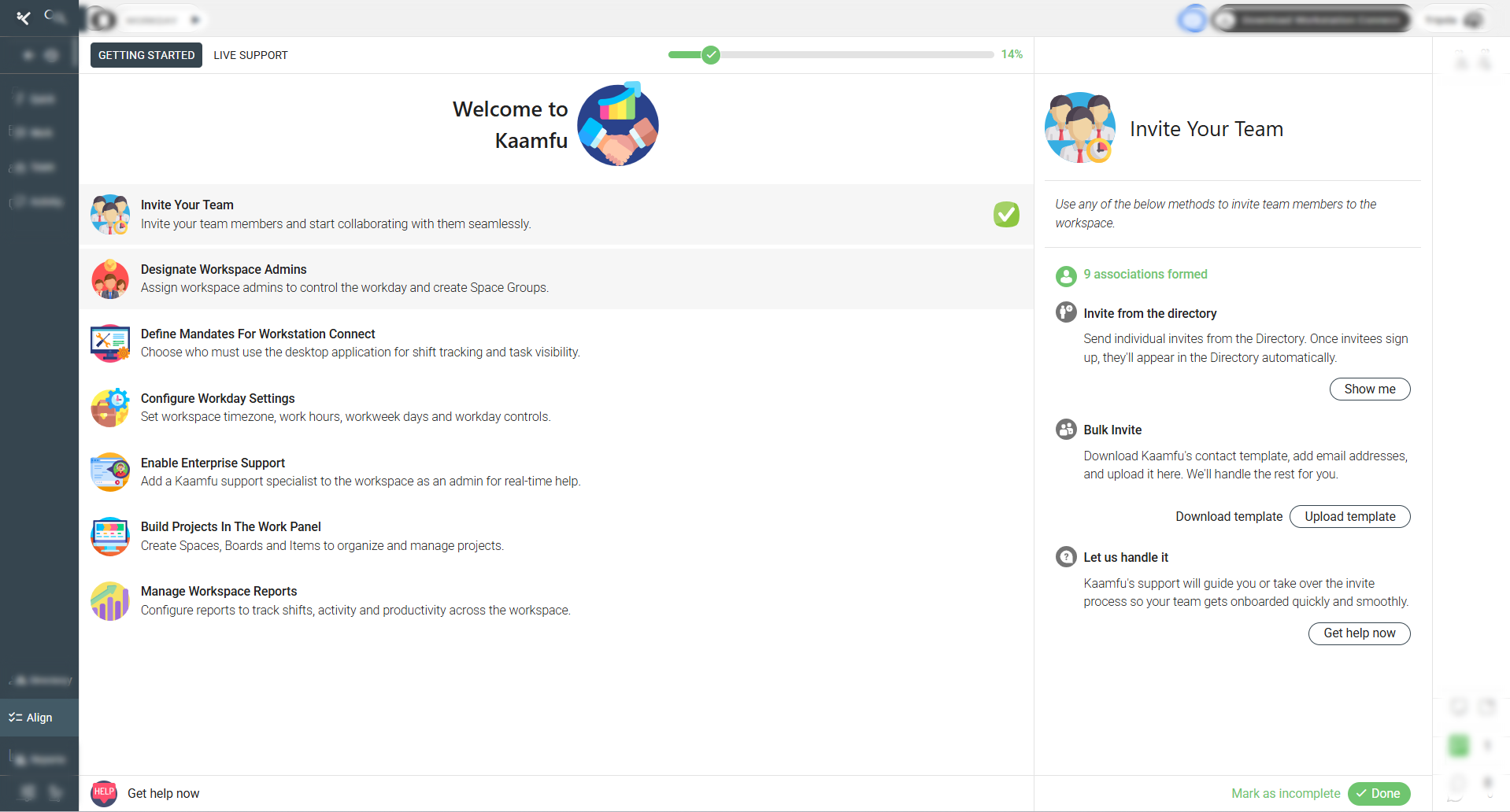Click the Workstation Connect monitor icon
1510x812 pixels.
tap(110, 344)
